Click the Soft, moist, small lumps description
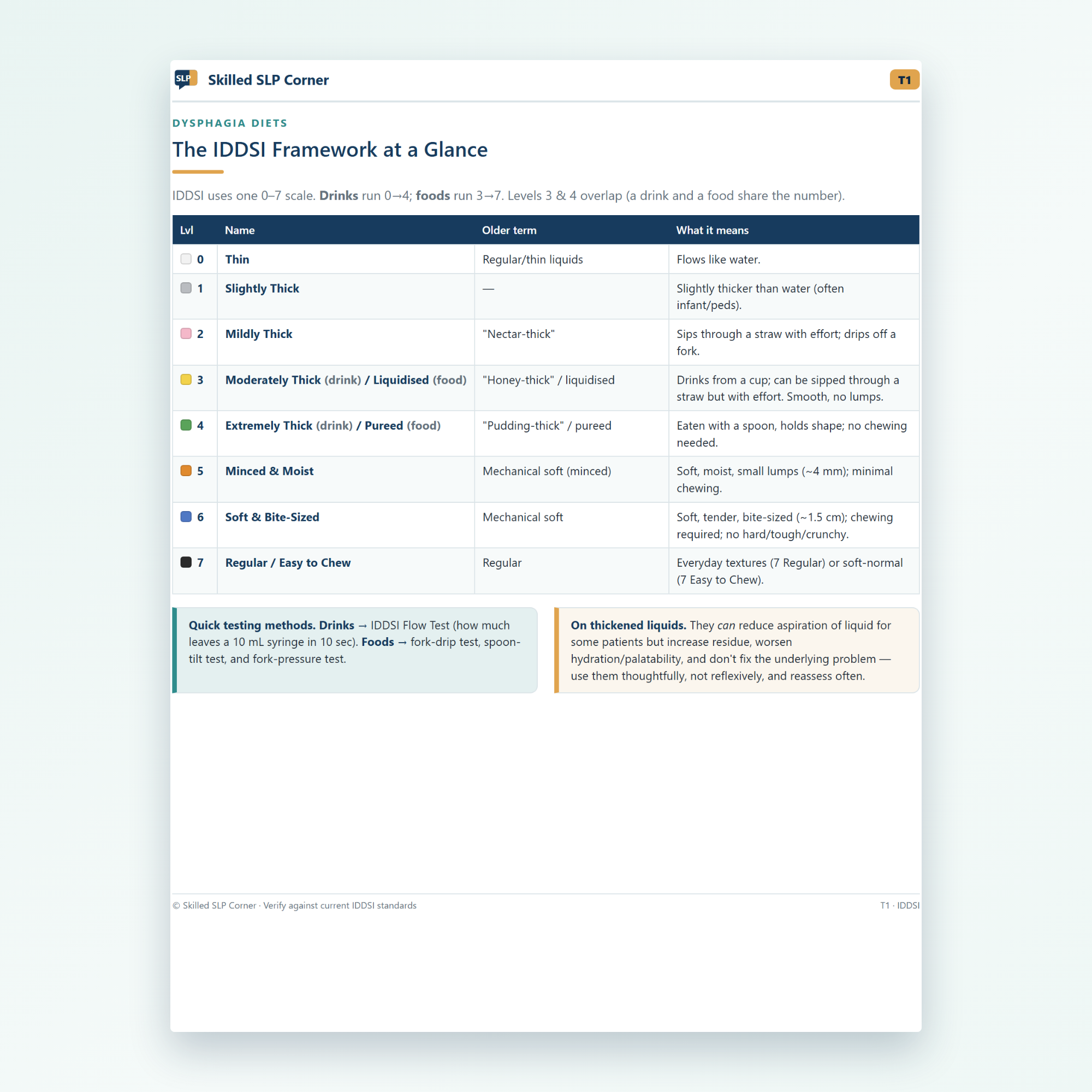 click(x=785, y=480)
